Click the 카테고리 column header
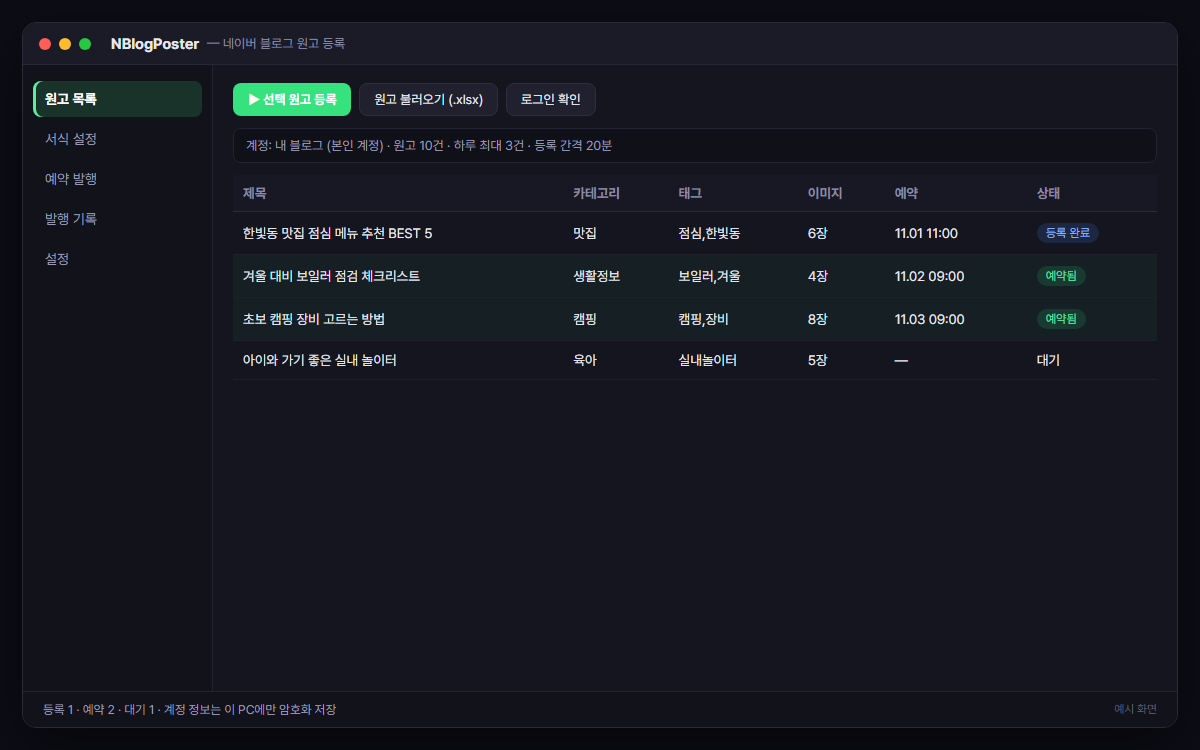 click(x=597, y=193)
